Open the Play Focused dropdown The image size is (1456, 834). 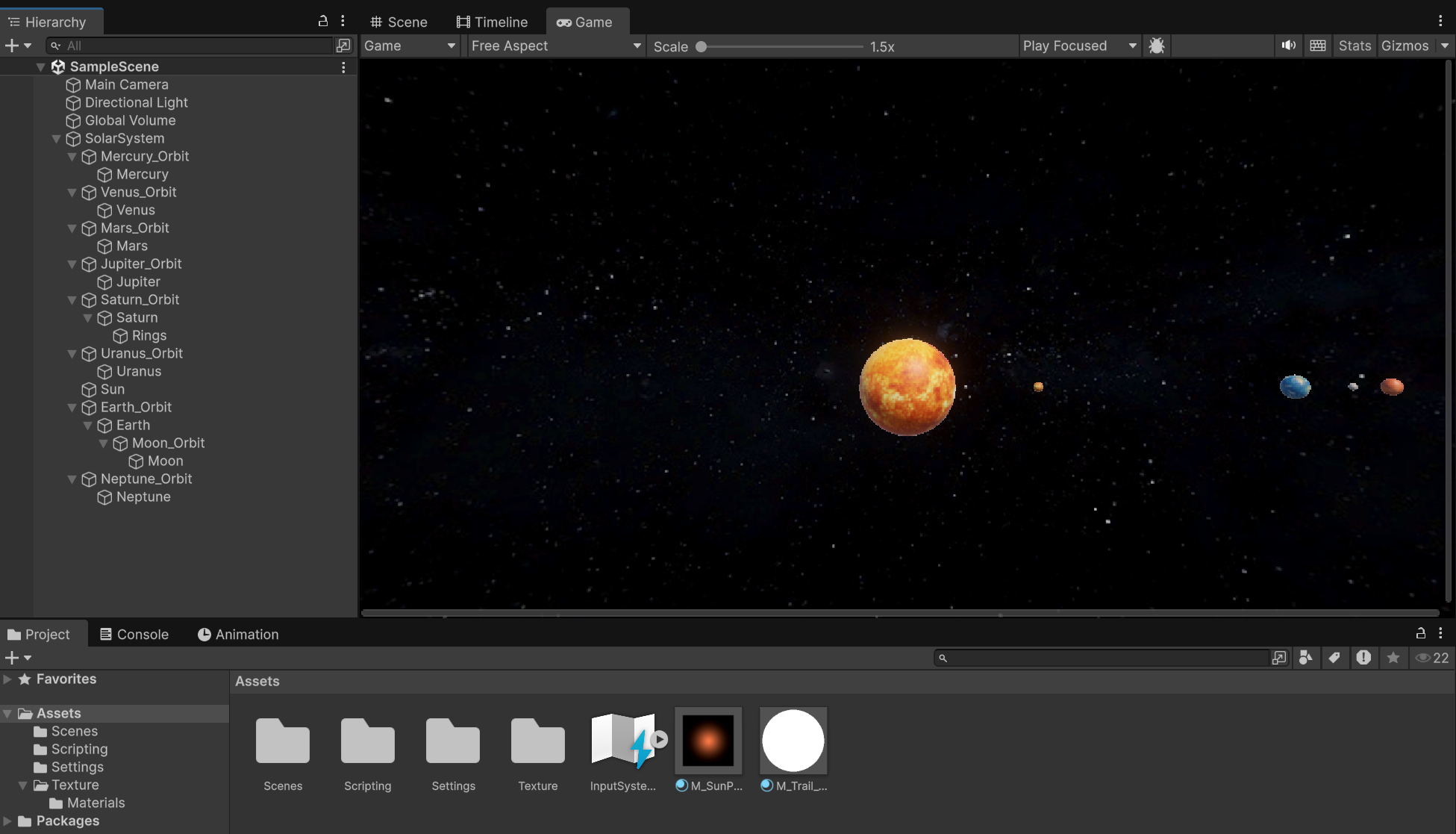1079,46
